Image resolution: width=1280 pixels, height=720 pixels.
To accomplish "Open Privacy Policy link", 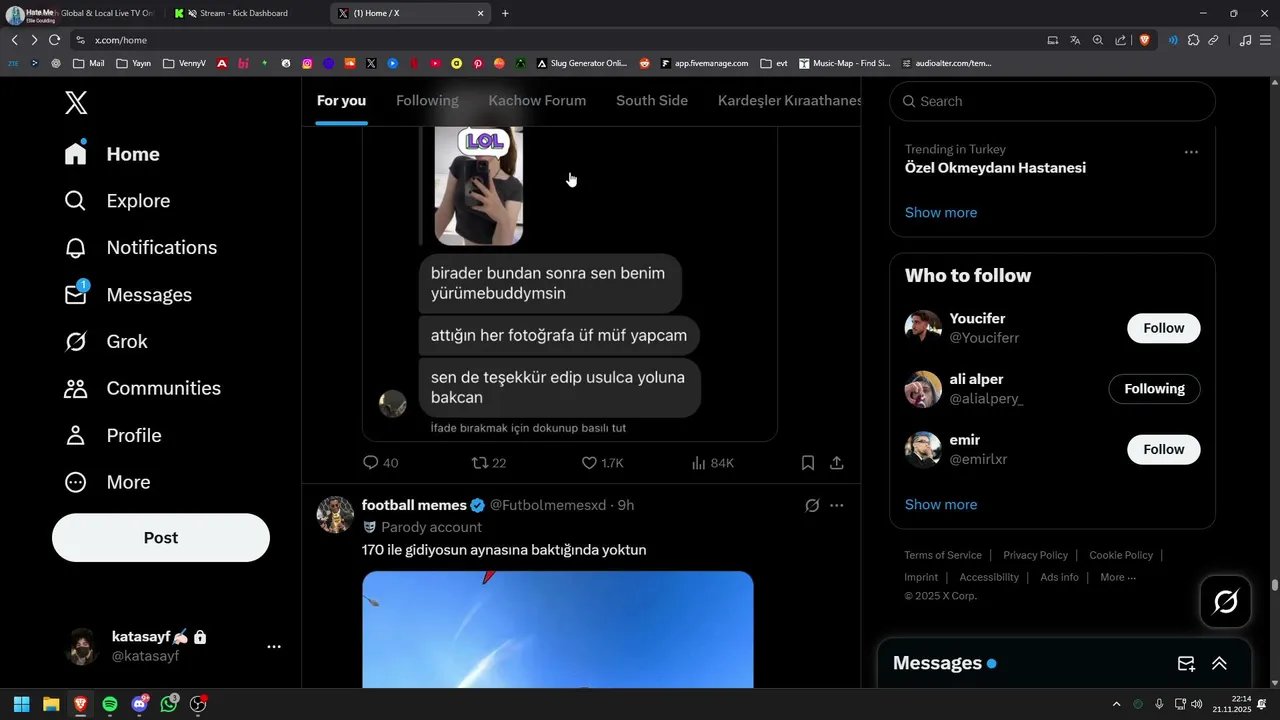I will click(1036, 555).
